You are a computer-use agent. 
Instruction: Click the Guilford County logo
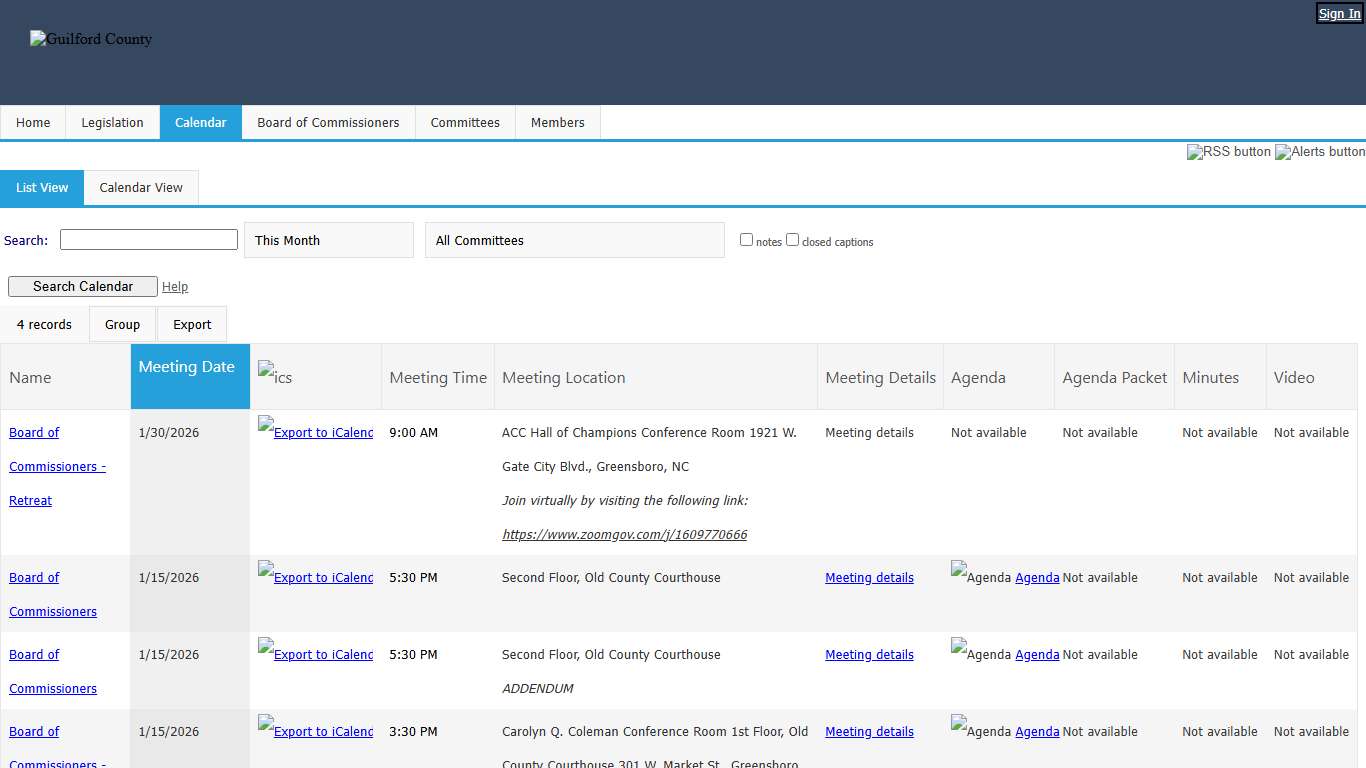pyautogui.click(x=91, y=39)
